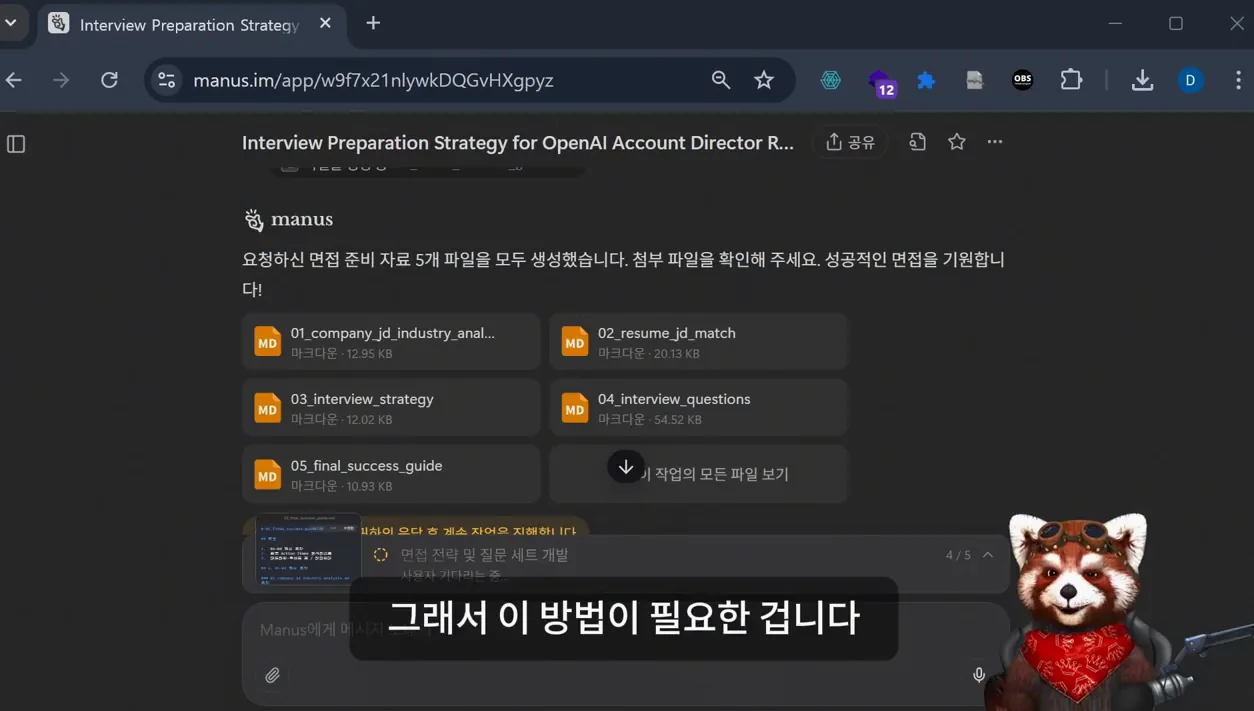The image size is (1254, 711).
Task: Click the address bar URL manus.im
Action: pyautogui.click(x=373, y=81)
